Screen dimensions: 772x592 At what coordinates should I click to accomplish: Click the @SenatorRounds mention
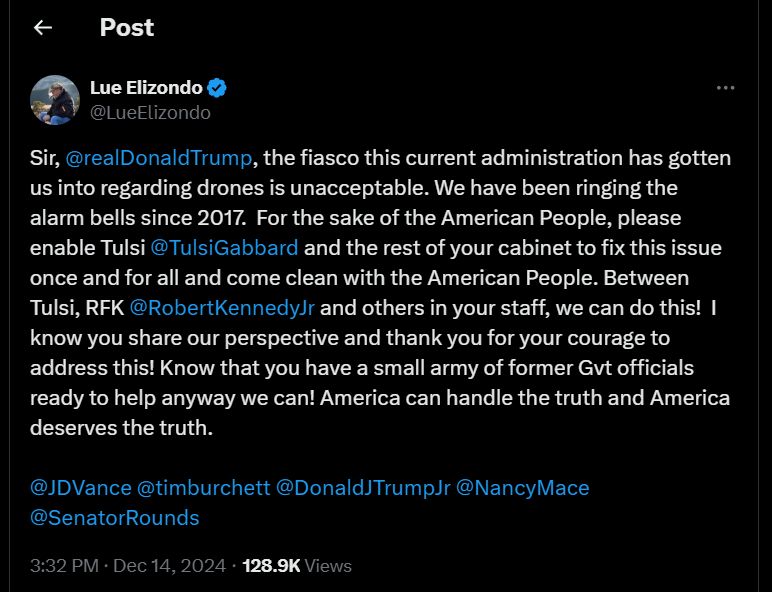[115, 518]
